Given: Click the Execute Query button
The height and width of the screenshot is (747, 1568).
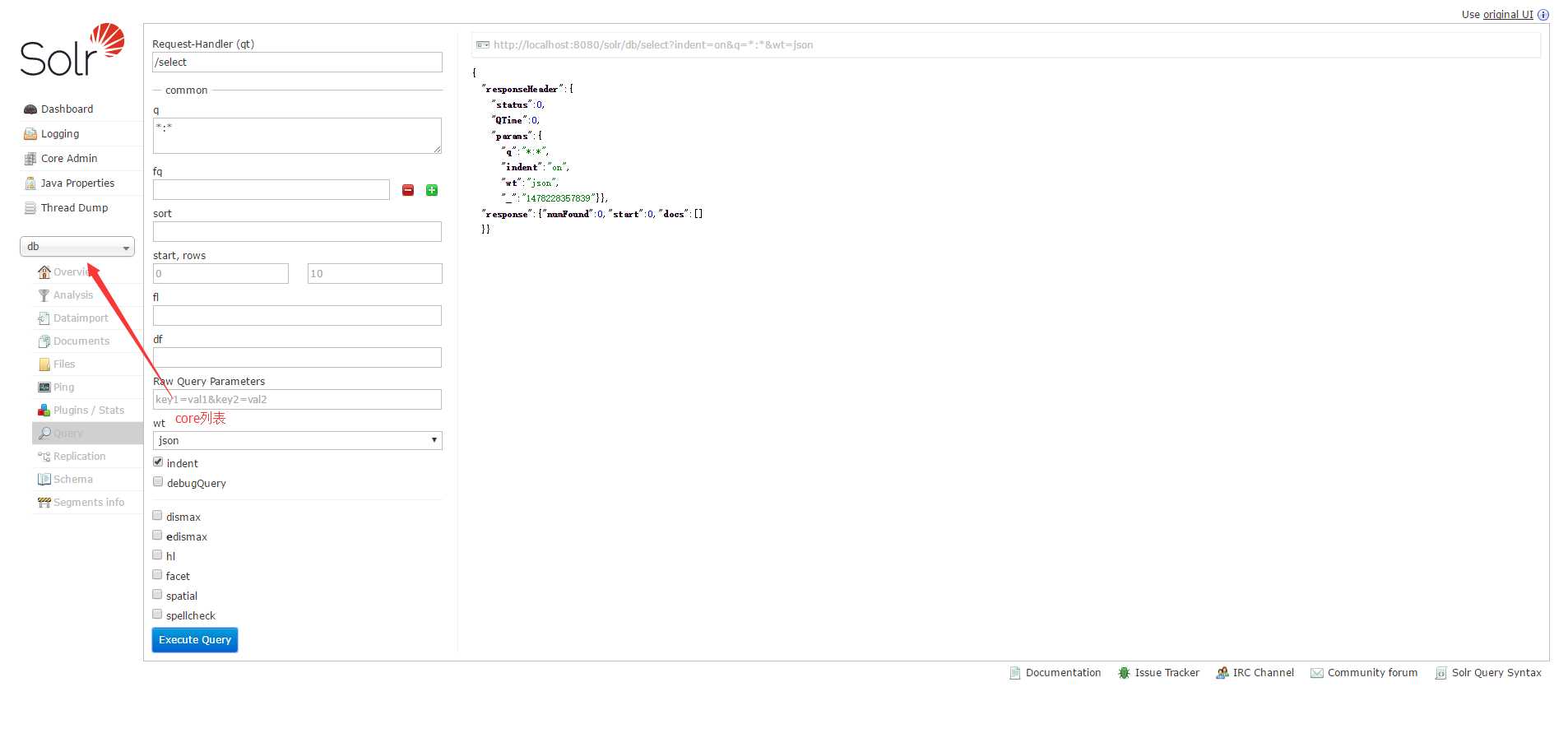Looking at the screenshot, I should 195,640.
